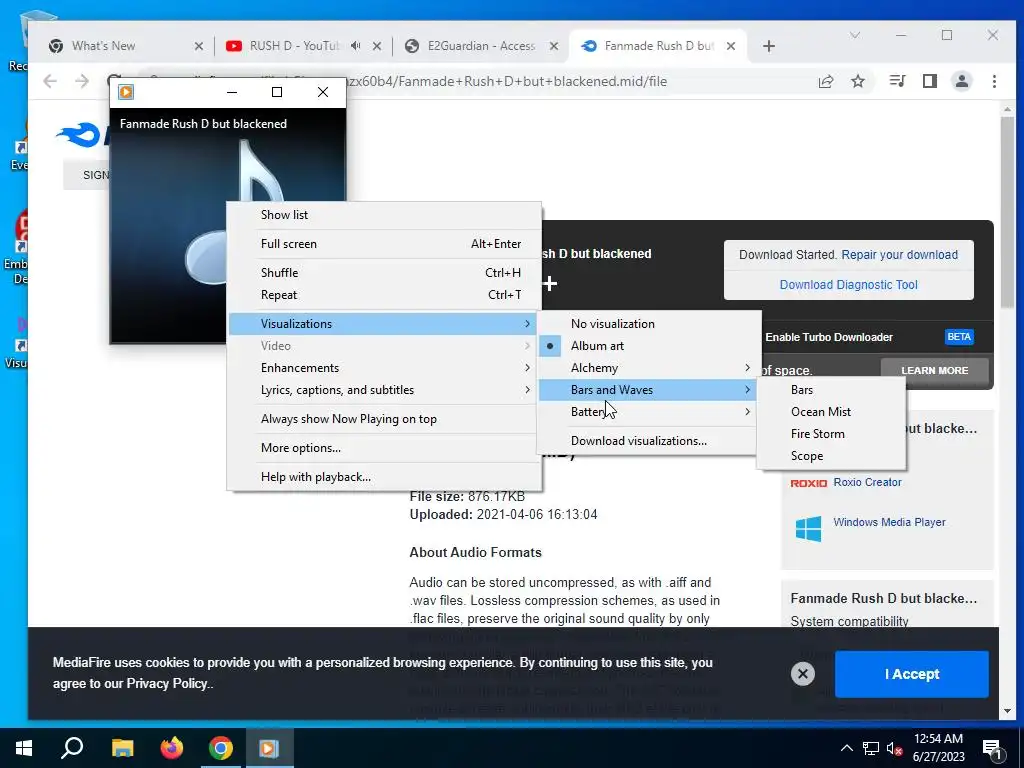Open Windows Media Player link
Viewport: 1024px width, 768px height.
(x=889, y=522)
